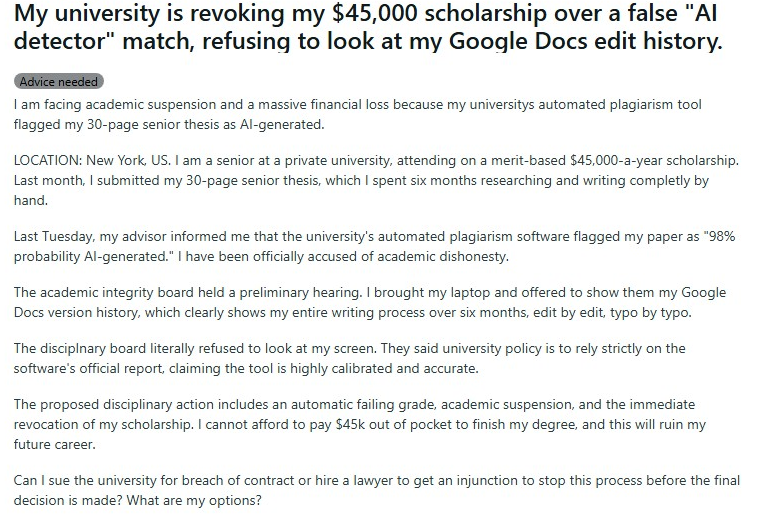Click the 'Google Docs version history' sentence
This screenshot has height=531, width=758.
[370, 302]
